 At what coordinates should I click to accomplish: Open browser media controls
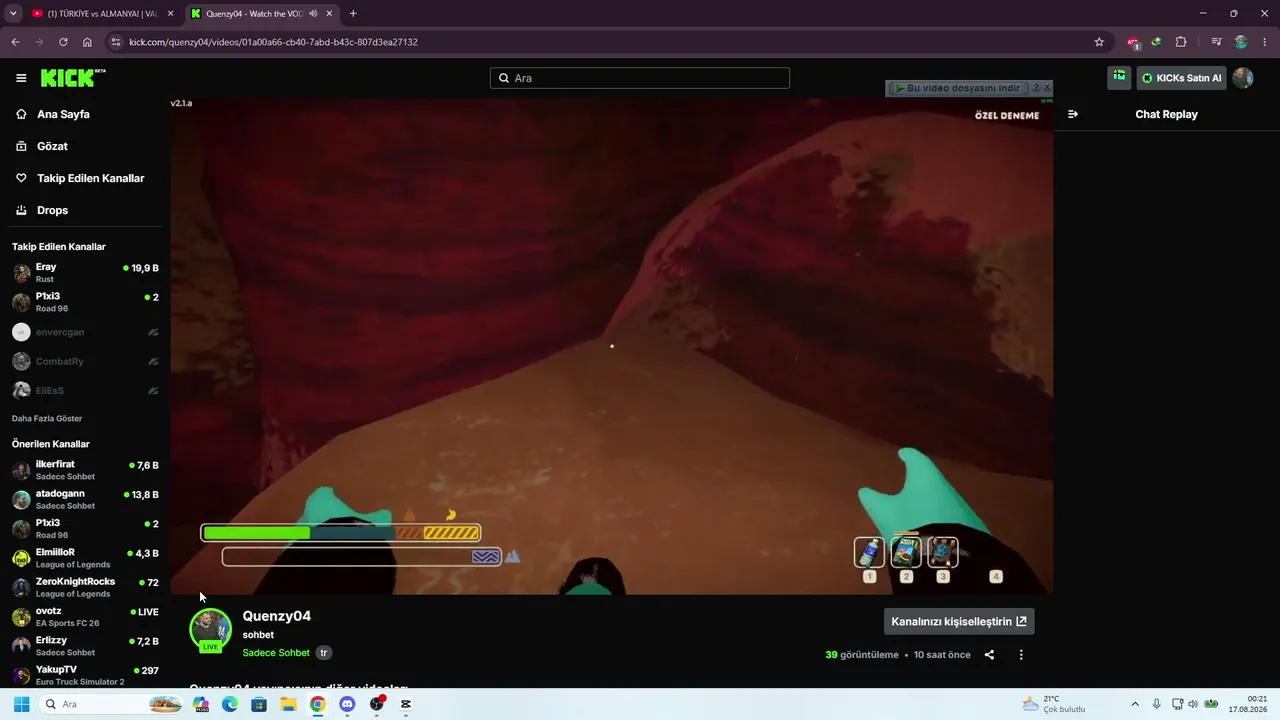[1216, 42]
